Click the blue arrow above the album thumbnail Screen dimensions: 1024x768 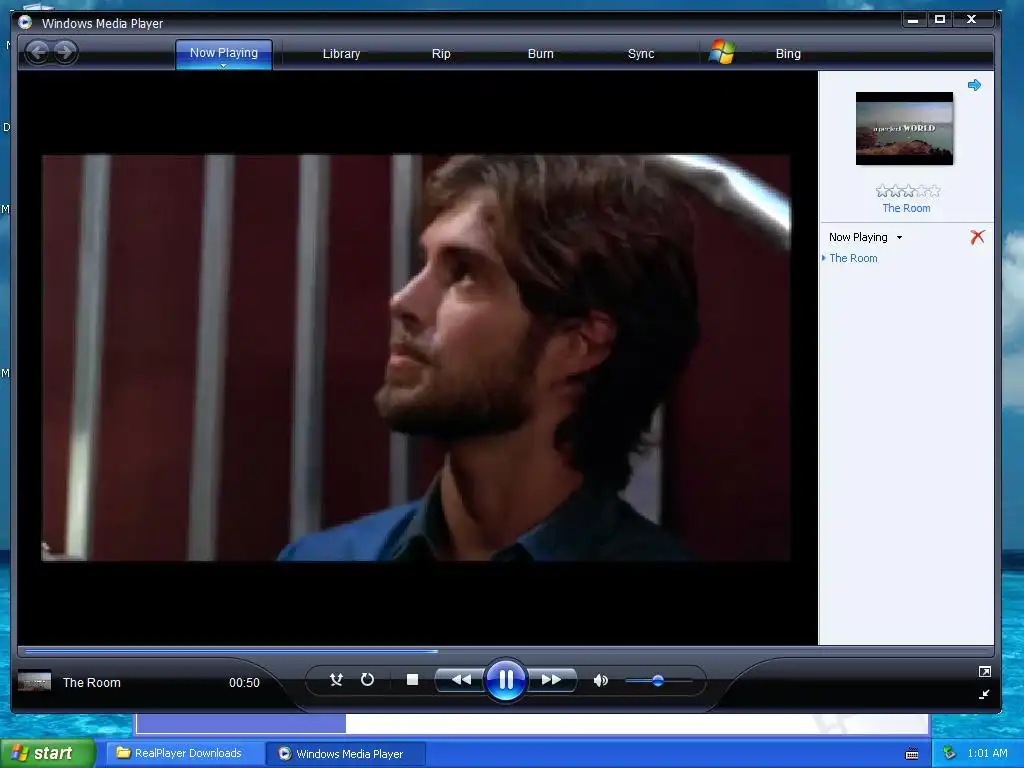[974, 85]
